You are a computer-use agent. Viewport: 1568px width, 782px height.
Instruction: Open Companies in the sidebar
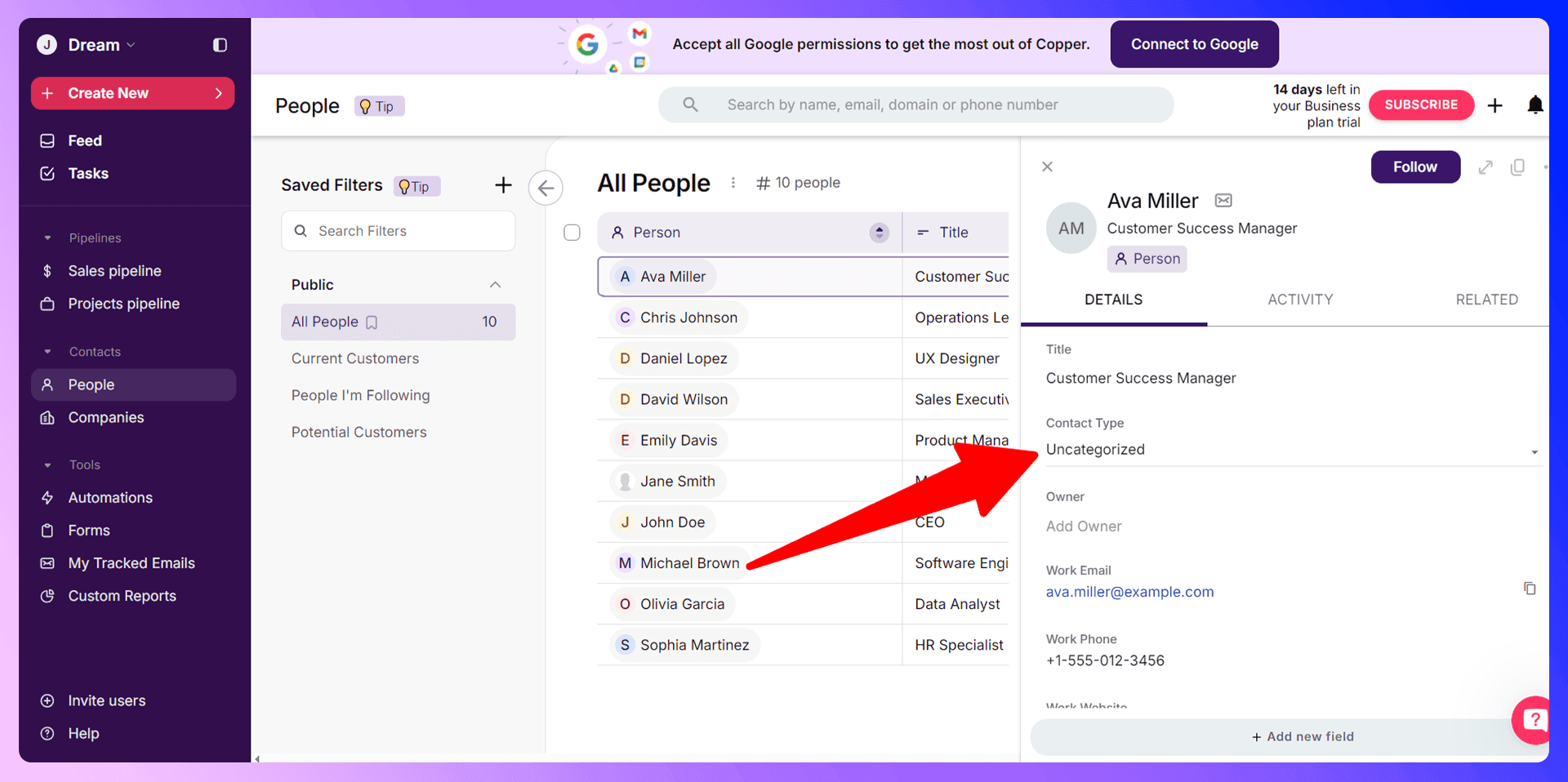tap(106, 417)
